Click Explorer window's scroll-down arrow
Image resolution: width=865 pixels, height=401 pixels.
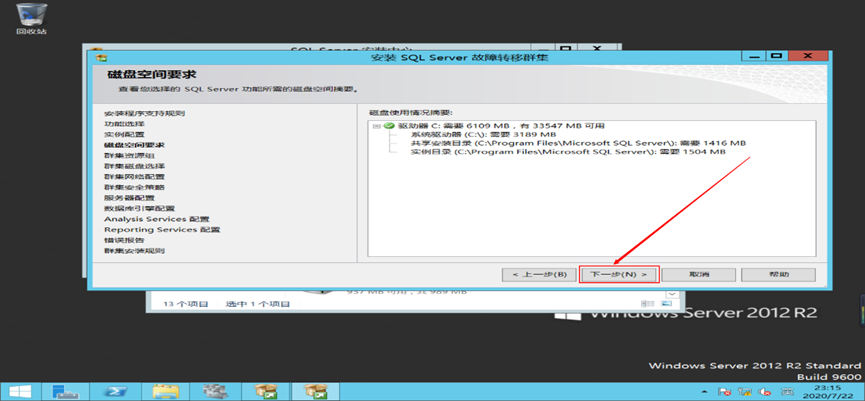coord(672,294)
